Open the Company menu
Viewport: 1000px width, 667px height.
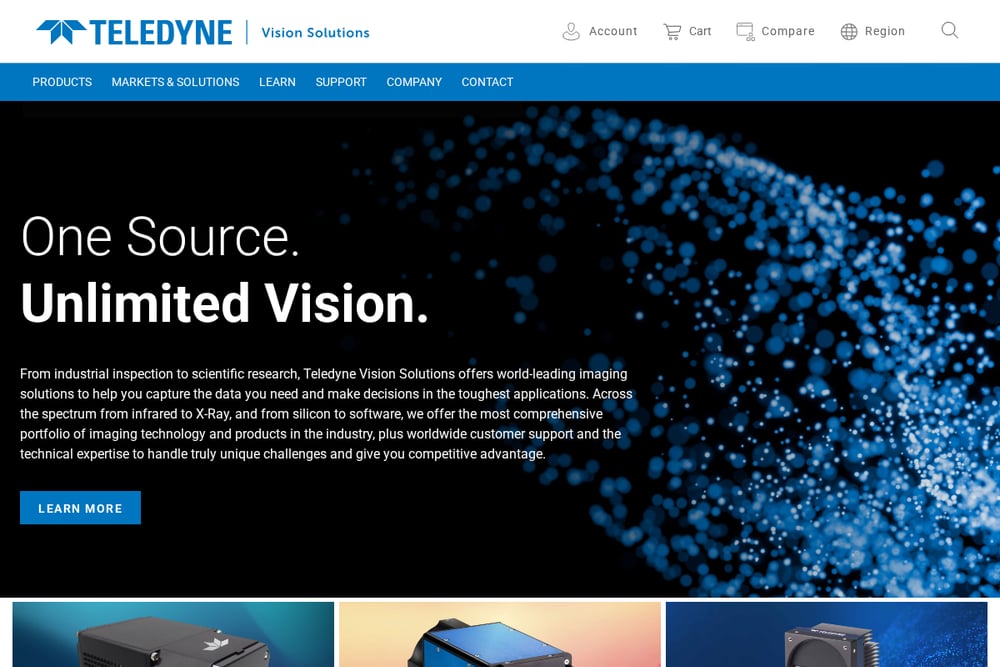pyautogui.click(x=414, y=82)
